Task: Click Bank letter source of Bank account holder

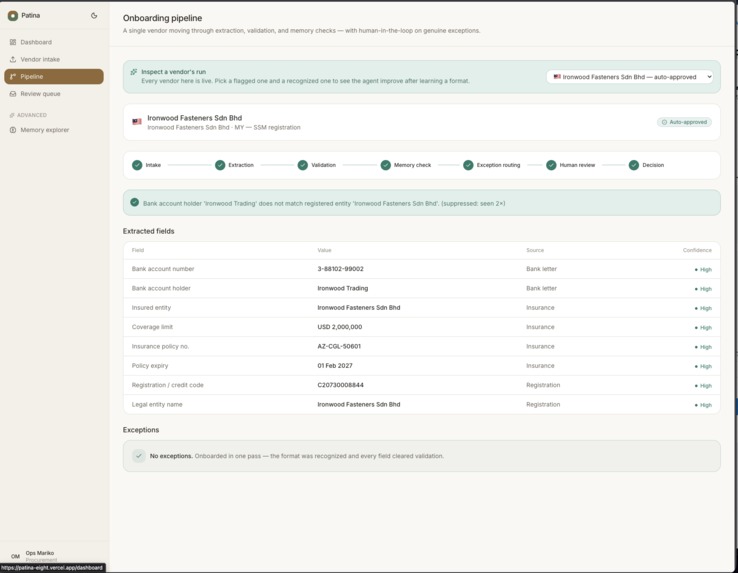Action: [541, 288]
